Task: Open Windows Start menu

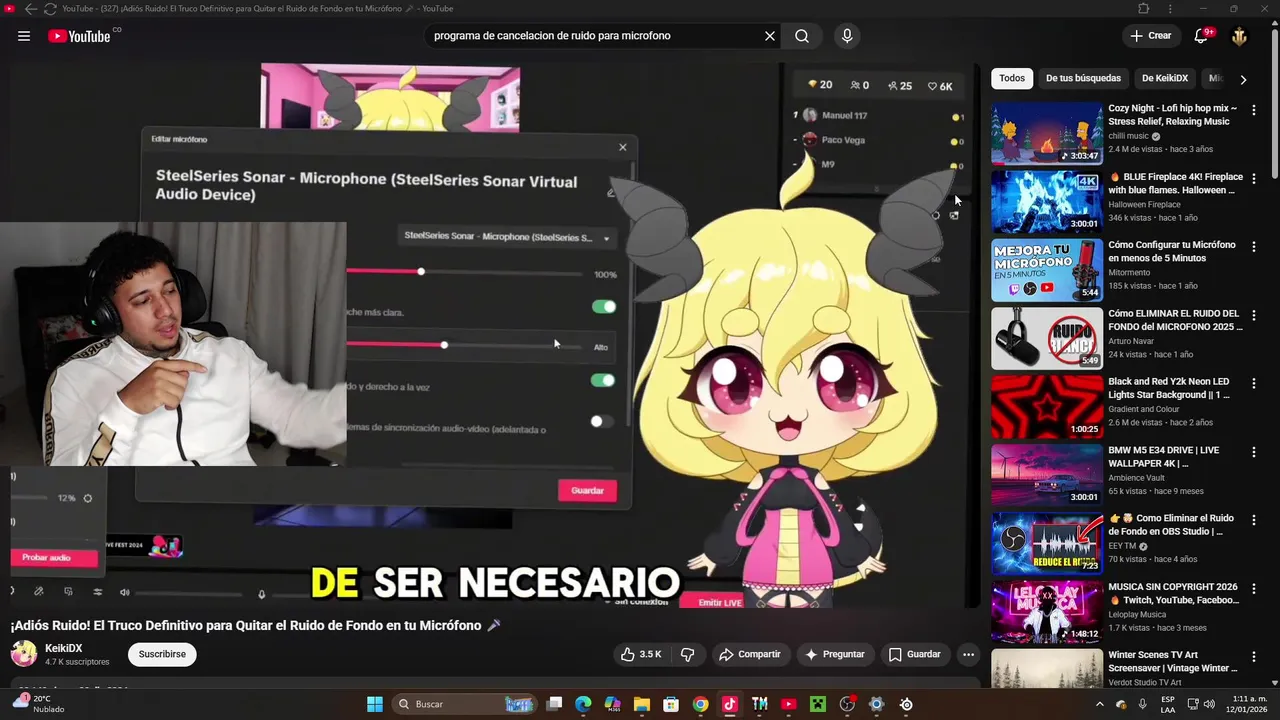Action: click(x=374, y=704)
